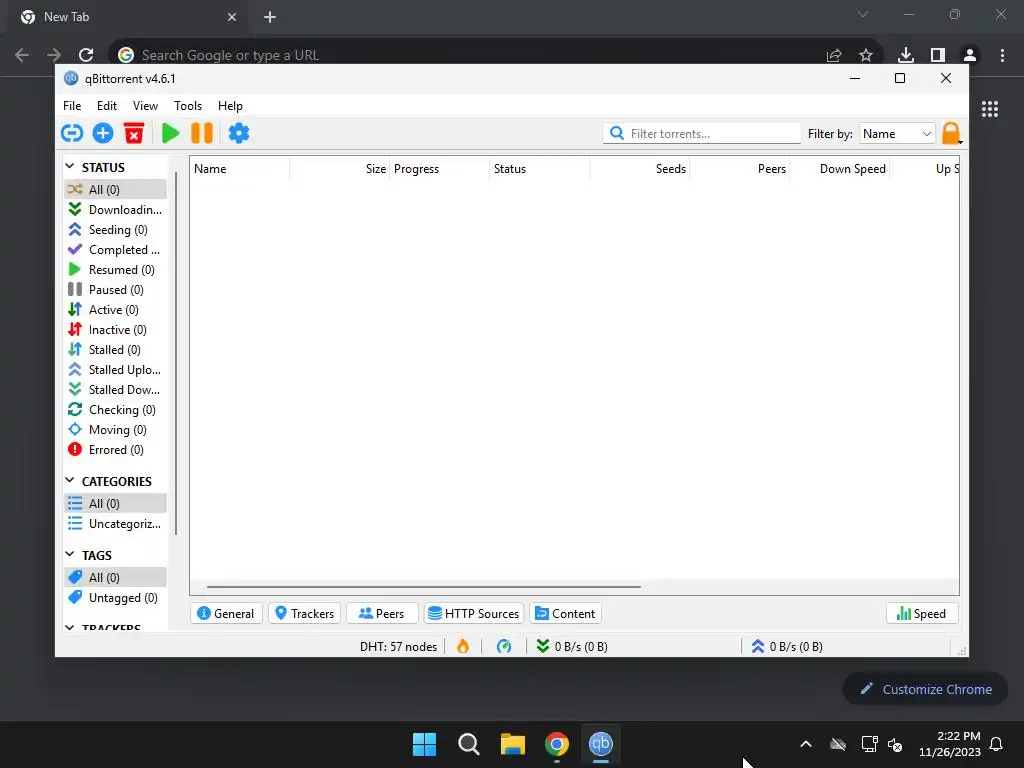
Task: Select All (0) under STATUS
Action: (x=116, y=189)
